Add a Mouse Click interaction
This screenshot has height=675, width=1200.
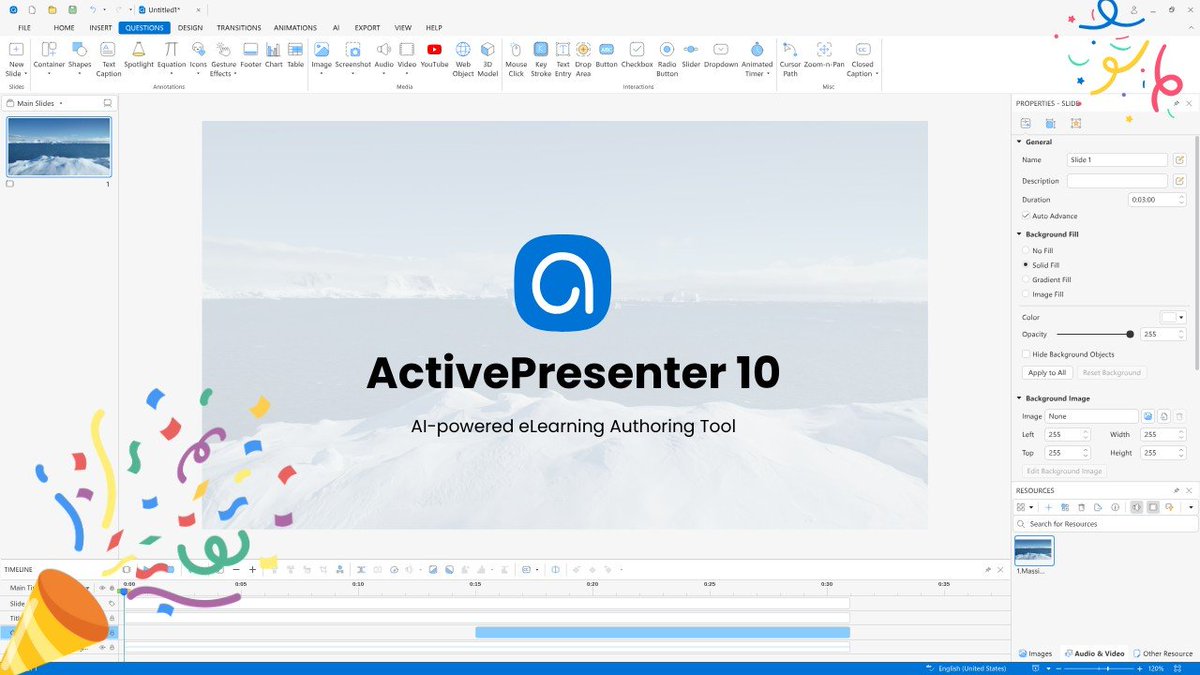pyautogui.click(x=516, y=59)
